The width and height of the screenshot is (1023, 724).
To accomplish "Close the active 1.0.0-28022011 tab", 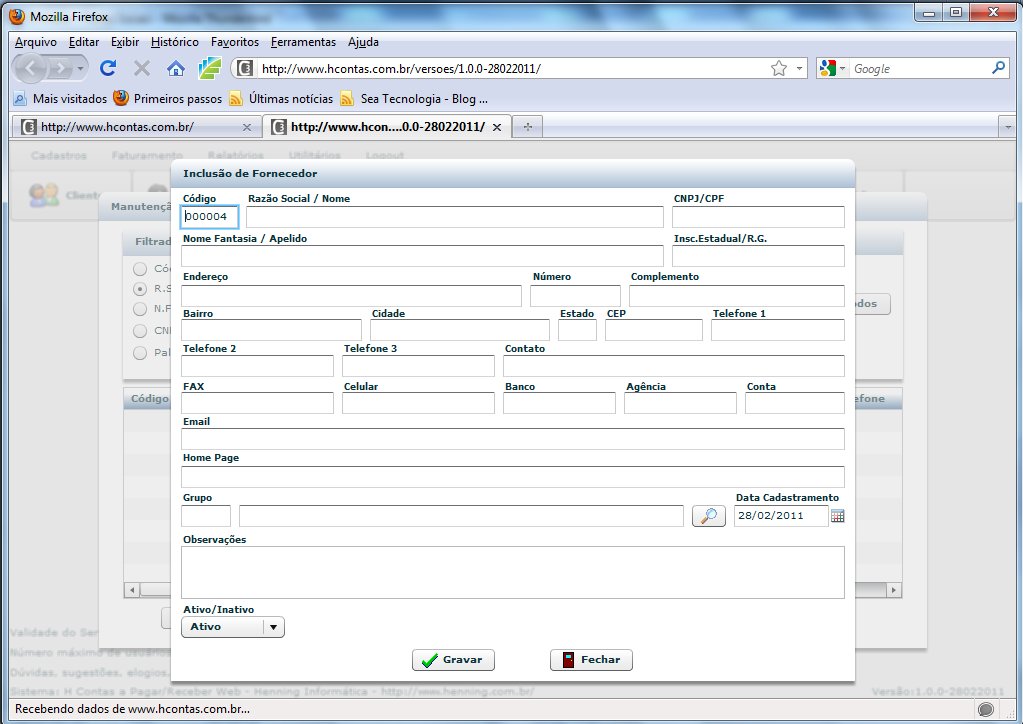I will click(x=496, y=127).
